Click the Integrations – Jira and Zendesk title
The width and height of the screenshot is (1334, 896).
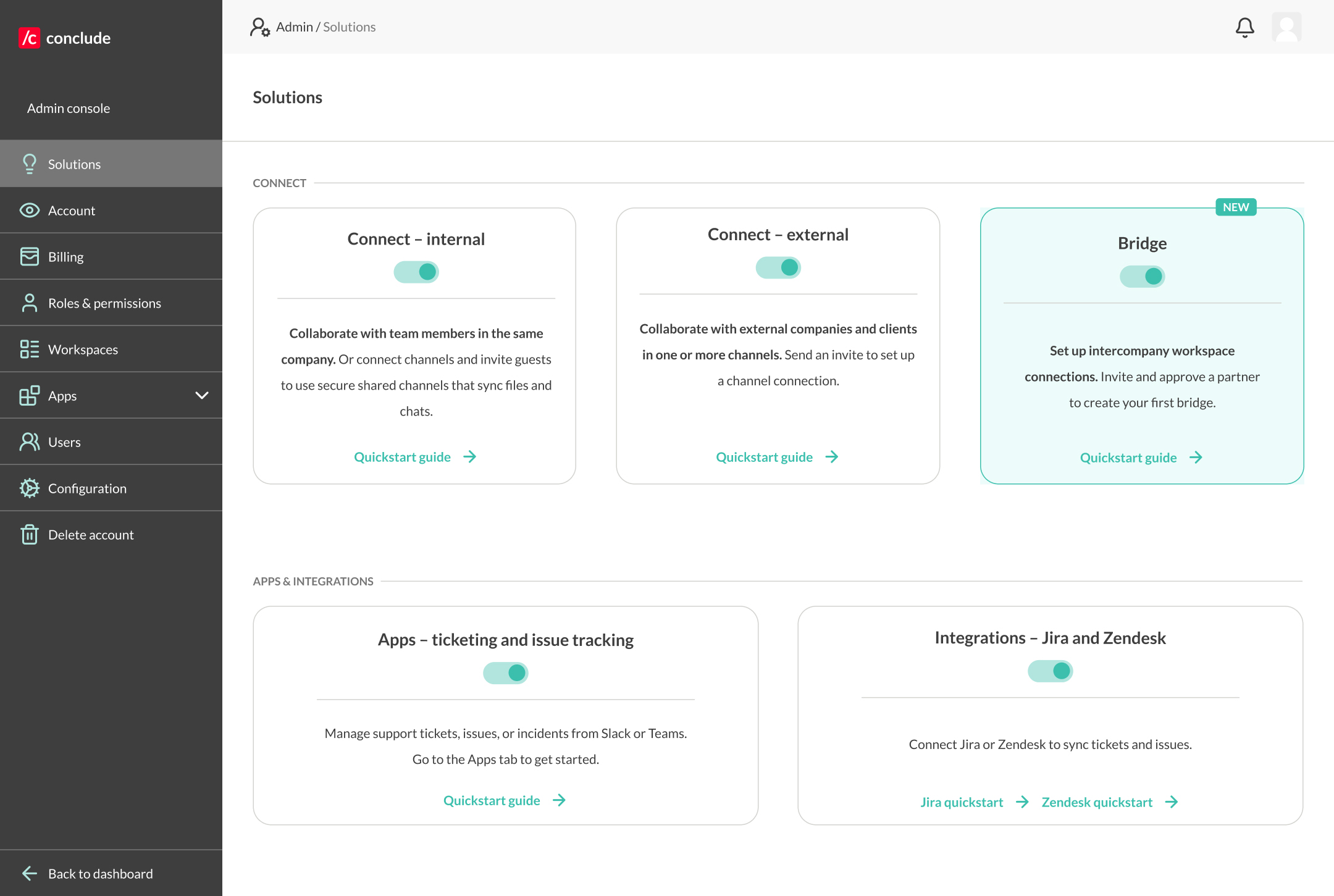click(x=1050, y=637)
